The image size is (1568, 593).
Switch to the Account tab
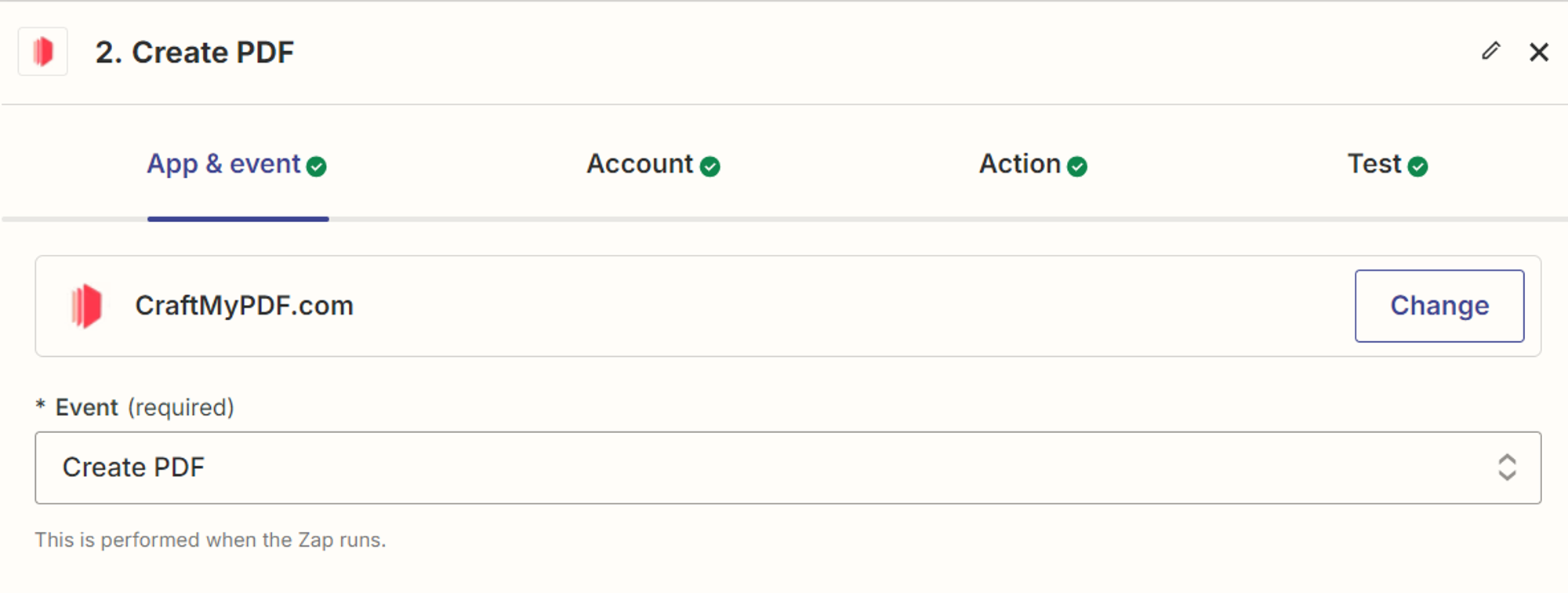(641, 164)
